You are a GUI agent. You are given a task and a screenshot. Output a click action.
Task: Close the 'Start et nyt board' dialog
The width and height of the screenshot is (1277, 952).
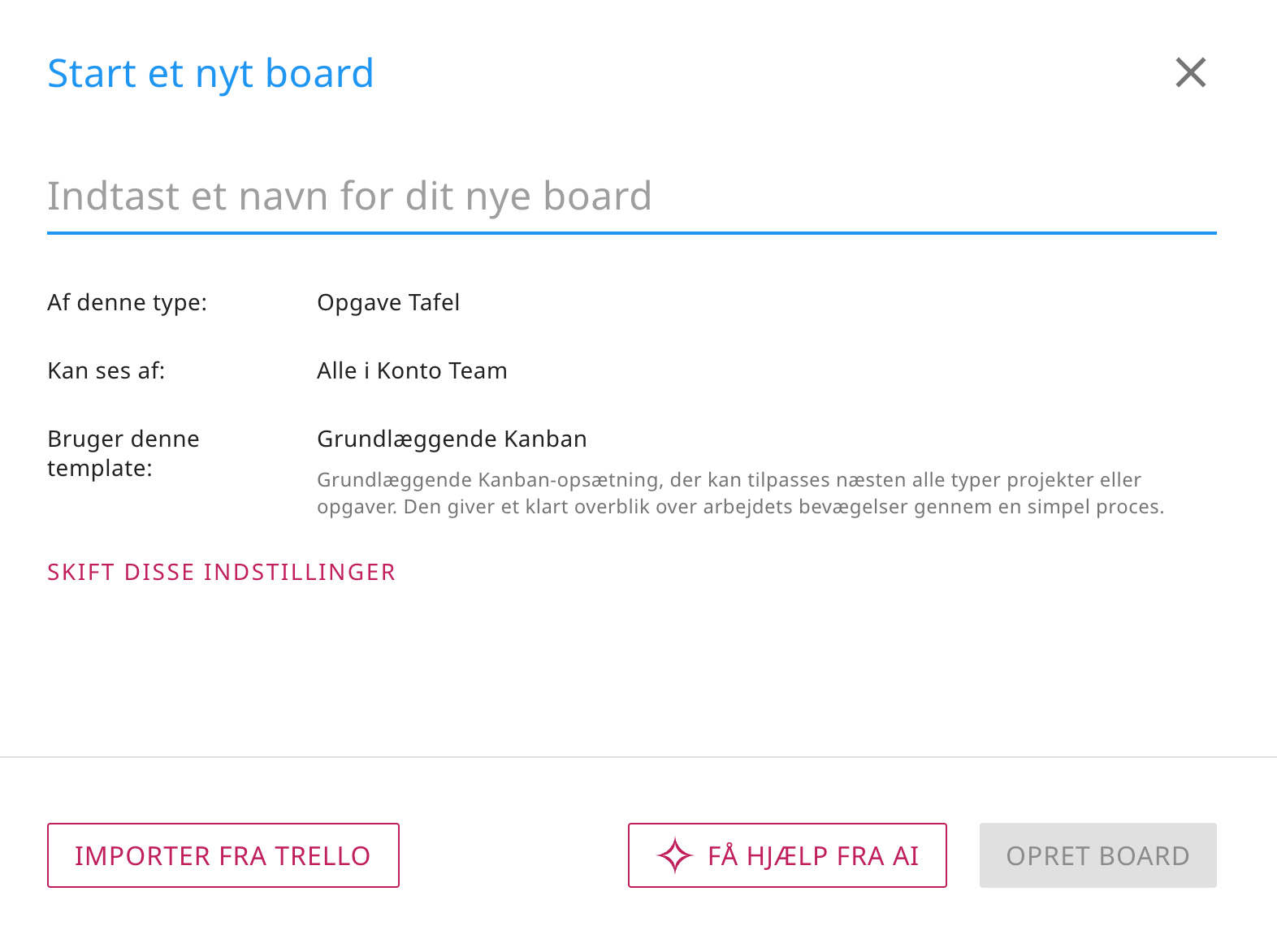coord(1190,73)
